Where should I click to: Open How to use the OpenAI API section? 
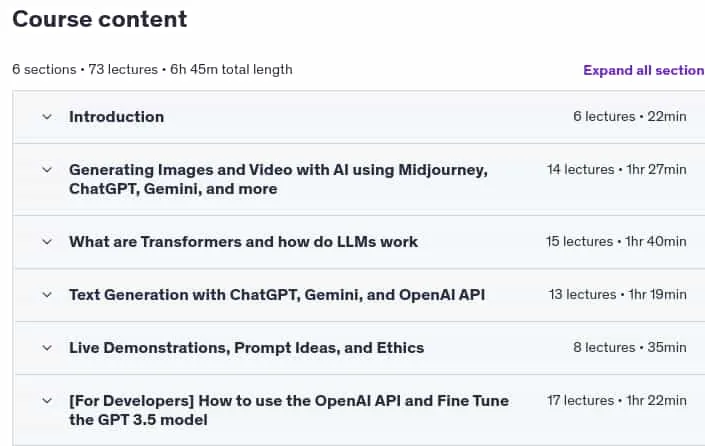pos(289,410)
